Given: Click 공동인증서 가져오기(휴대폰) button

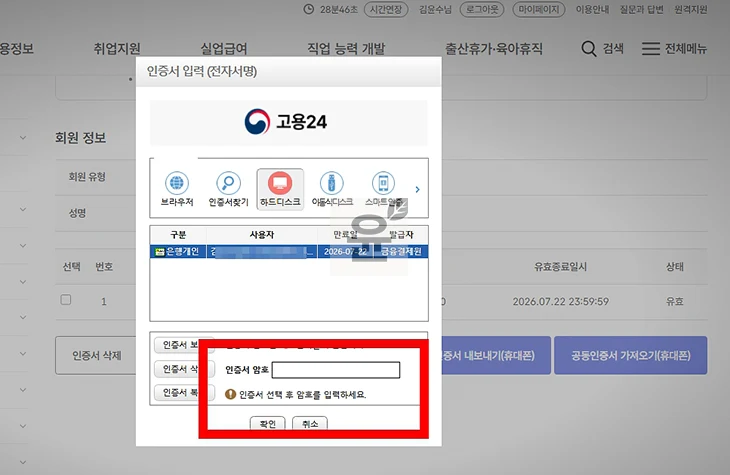Looking at the screenshot, I should (631, 355).
